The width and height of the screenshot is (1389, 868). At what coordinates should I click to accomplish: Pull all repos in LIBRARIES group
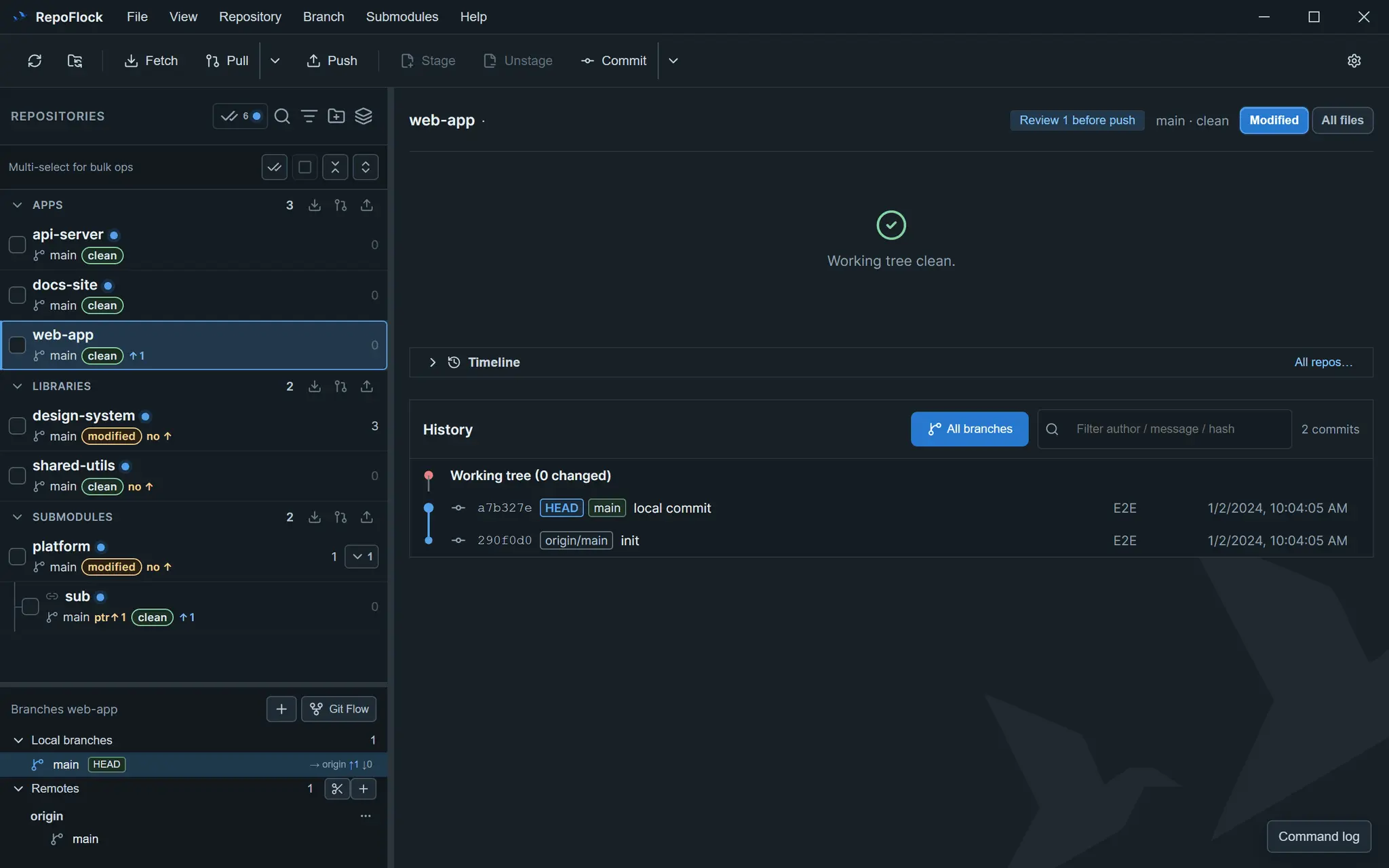coord(340,387)
